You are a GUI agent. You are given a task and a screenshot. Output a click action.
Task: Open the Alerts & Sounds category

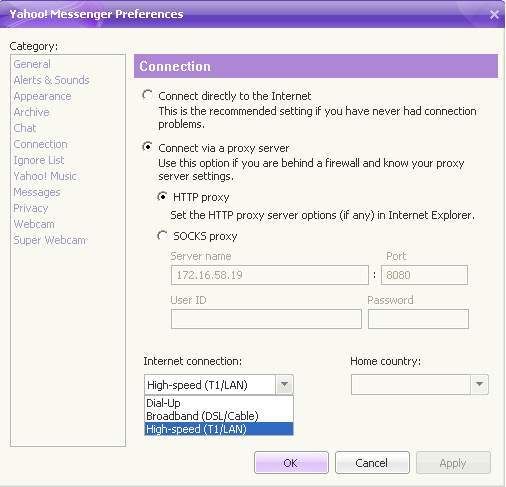pyautogui.click(x=52, y=80)
